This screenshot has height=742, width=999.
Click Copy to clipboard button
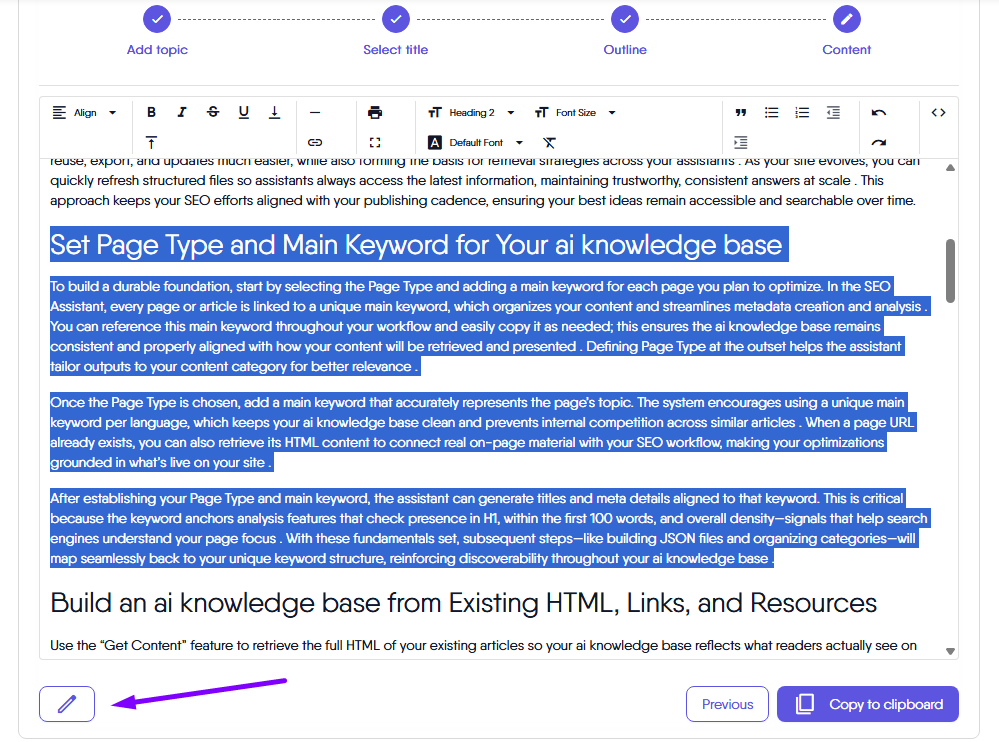pyautogui.click(x=868, y=704)
